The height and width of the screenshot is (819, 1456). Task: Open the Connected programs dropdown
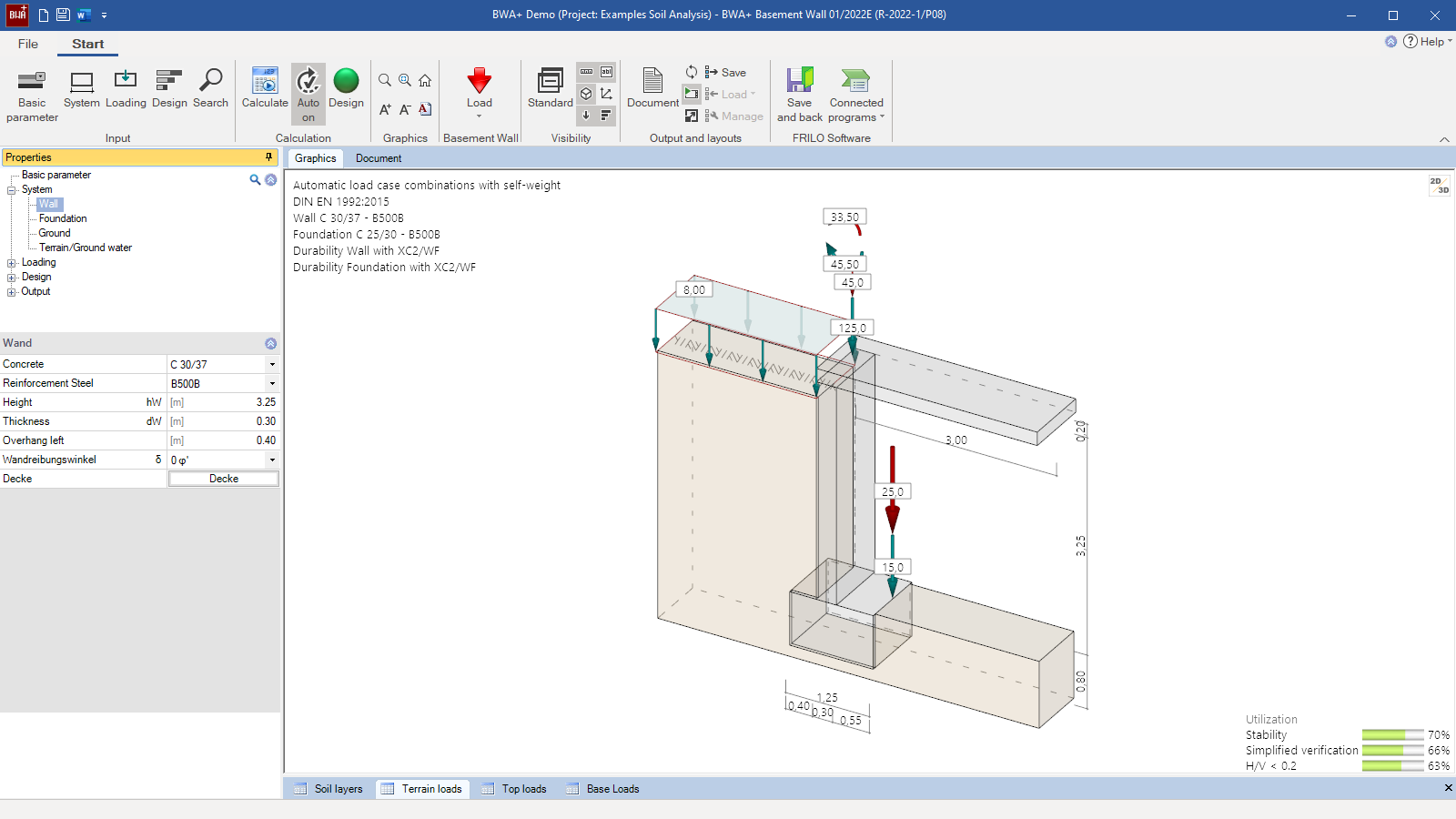(x=856, y=95)
